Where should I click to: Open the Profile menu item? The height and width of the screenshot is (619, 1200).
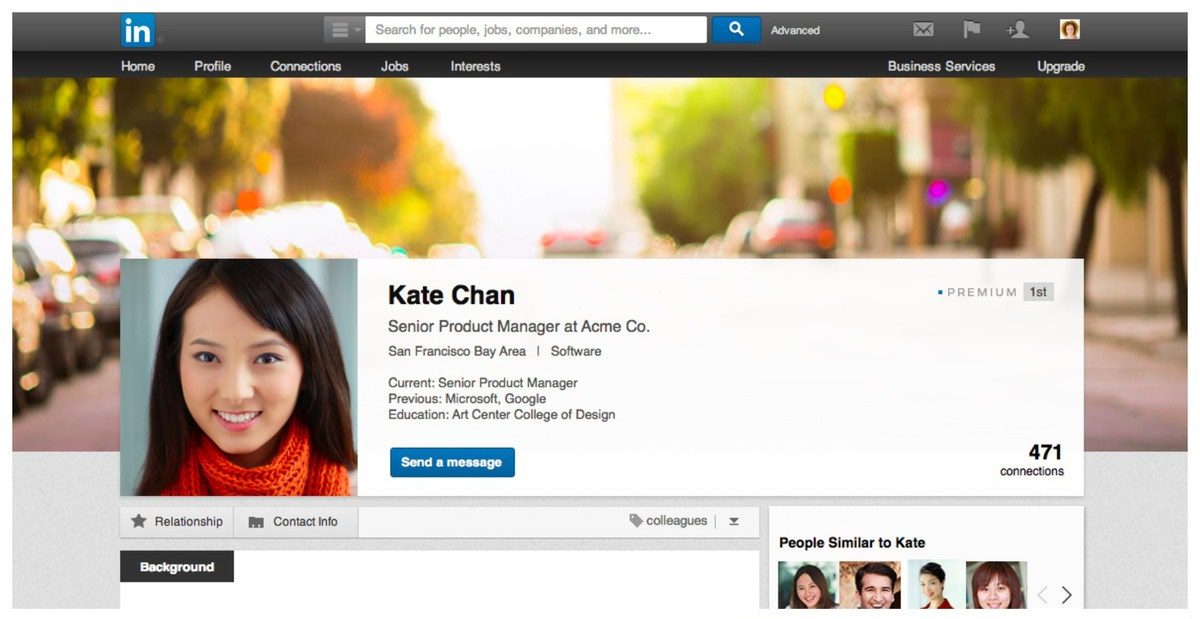(x=212, y=66)
